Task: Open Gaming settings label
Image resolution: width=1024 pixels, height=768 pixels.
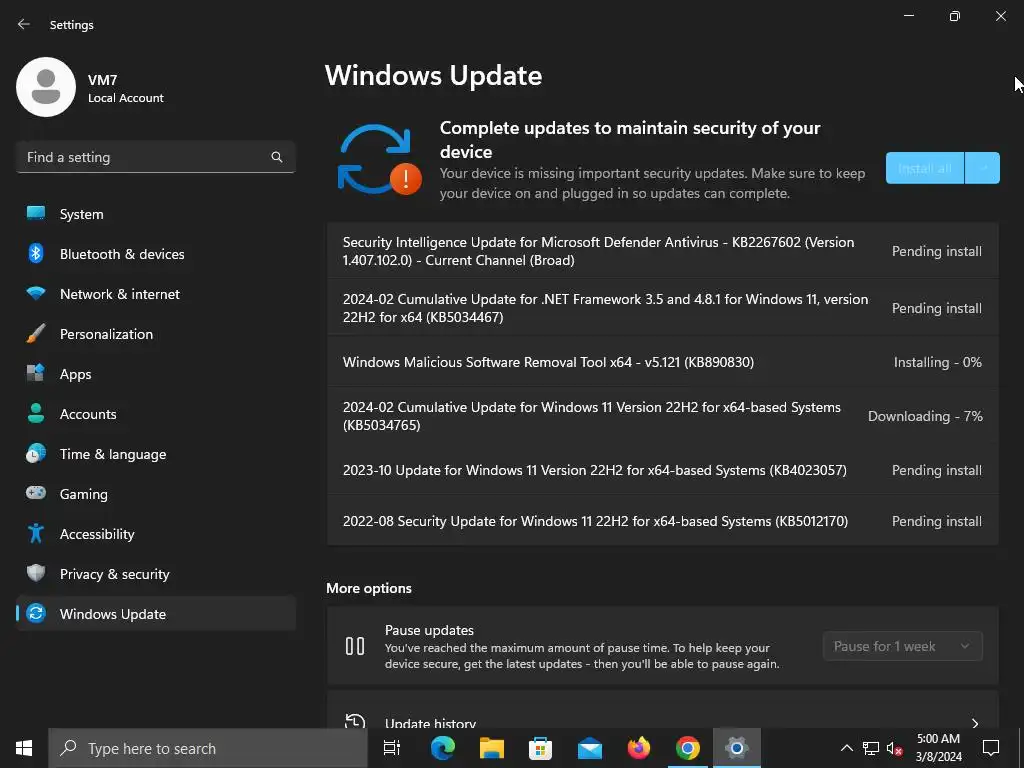Action: click(x=84, y=494)
